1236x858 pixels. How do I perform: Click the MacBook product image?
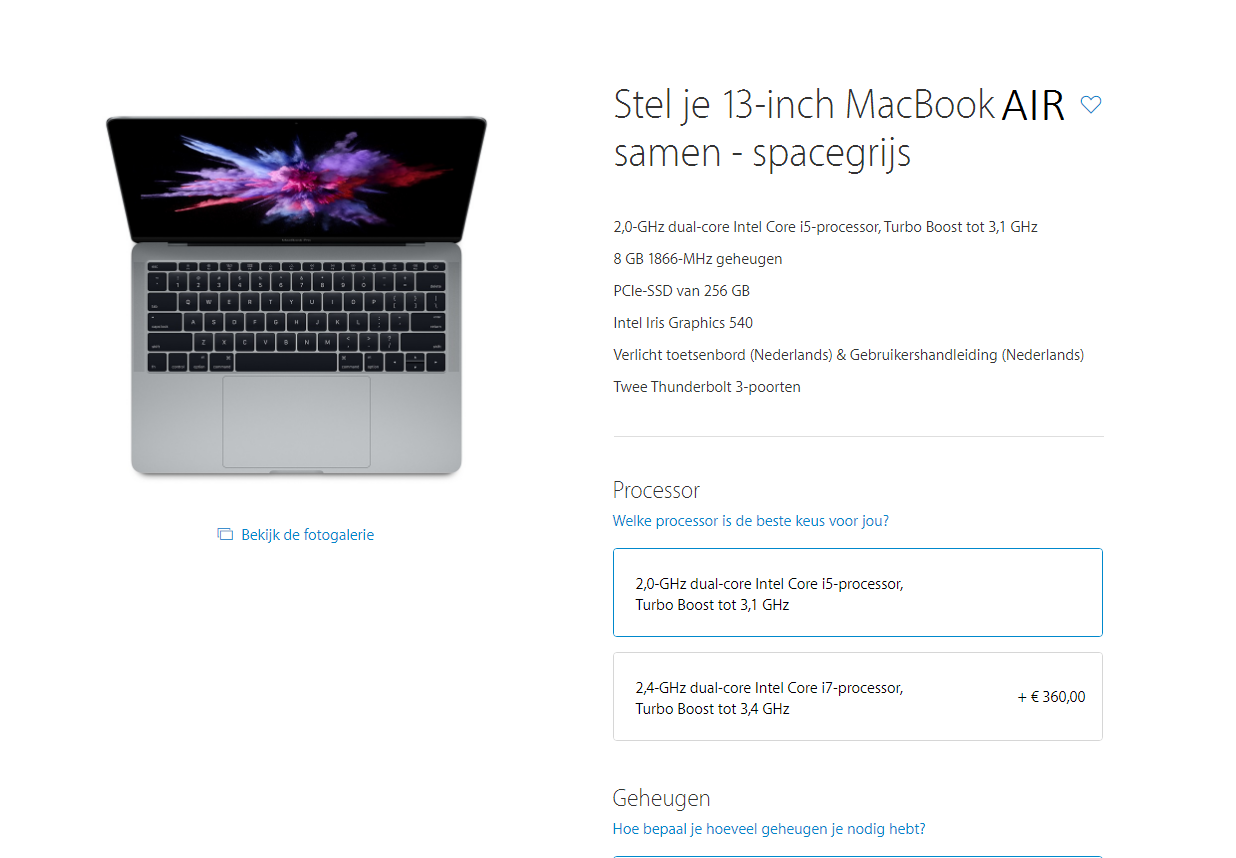tap(297, 296)
